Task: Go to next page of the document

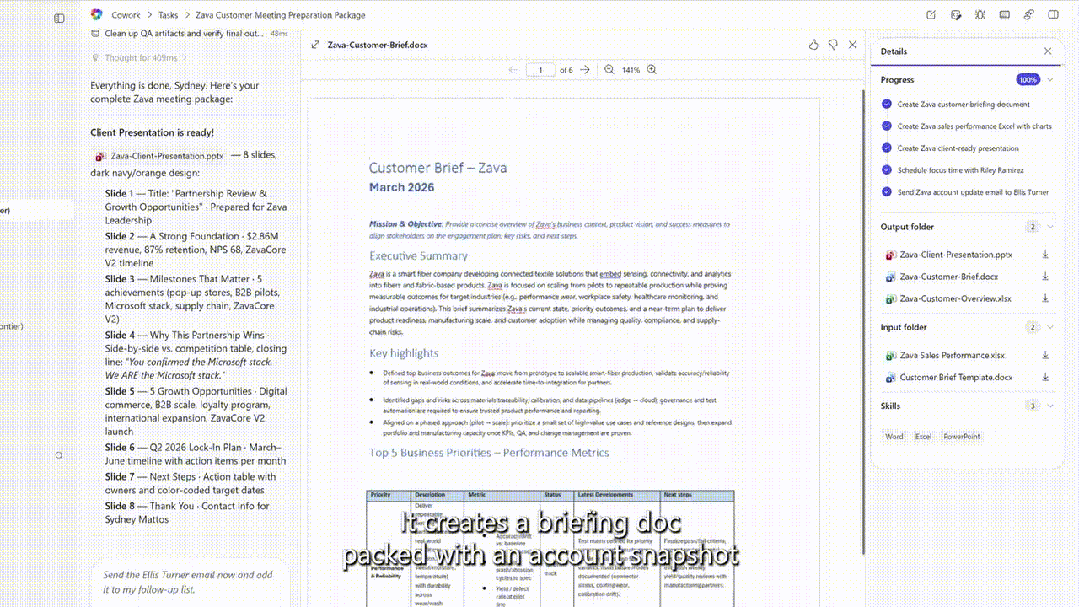Action: (585, 70)
